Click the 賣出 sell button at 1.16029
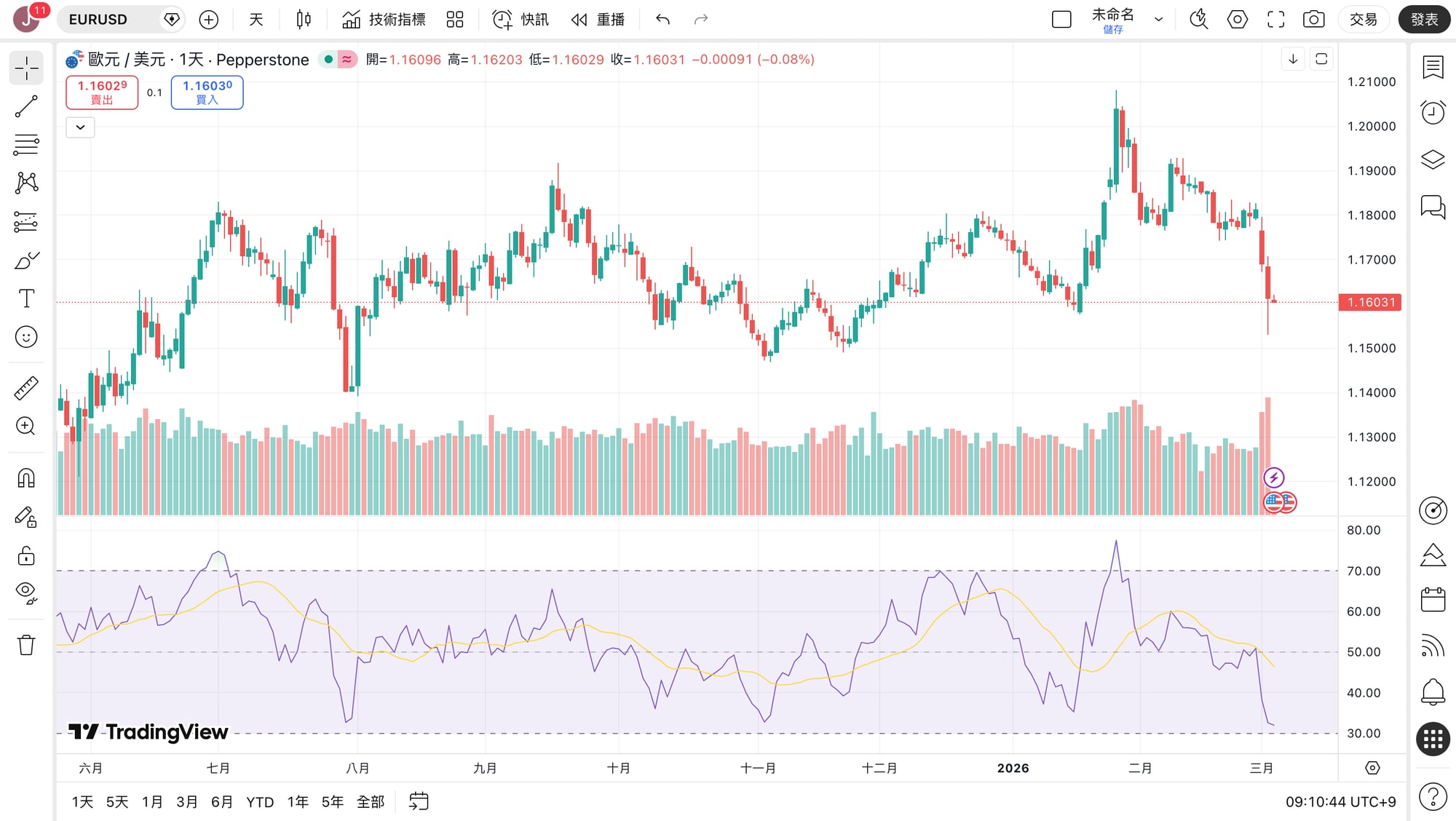The width and height of the screenshot is (1456, 821). 102,93
